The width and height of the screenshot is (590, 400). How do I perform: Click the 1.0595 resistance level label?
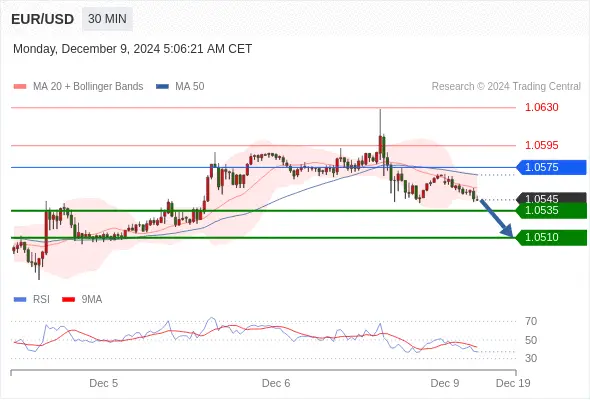(541, 145)
